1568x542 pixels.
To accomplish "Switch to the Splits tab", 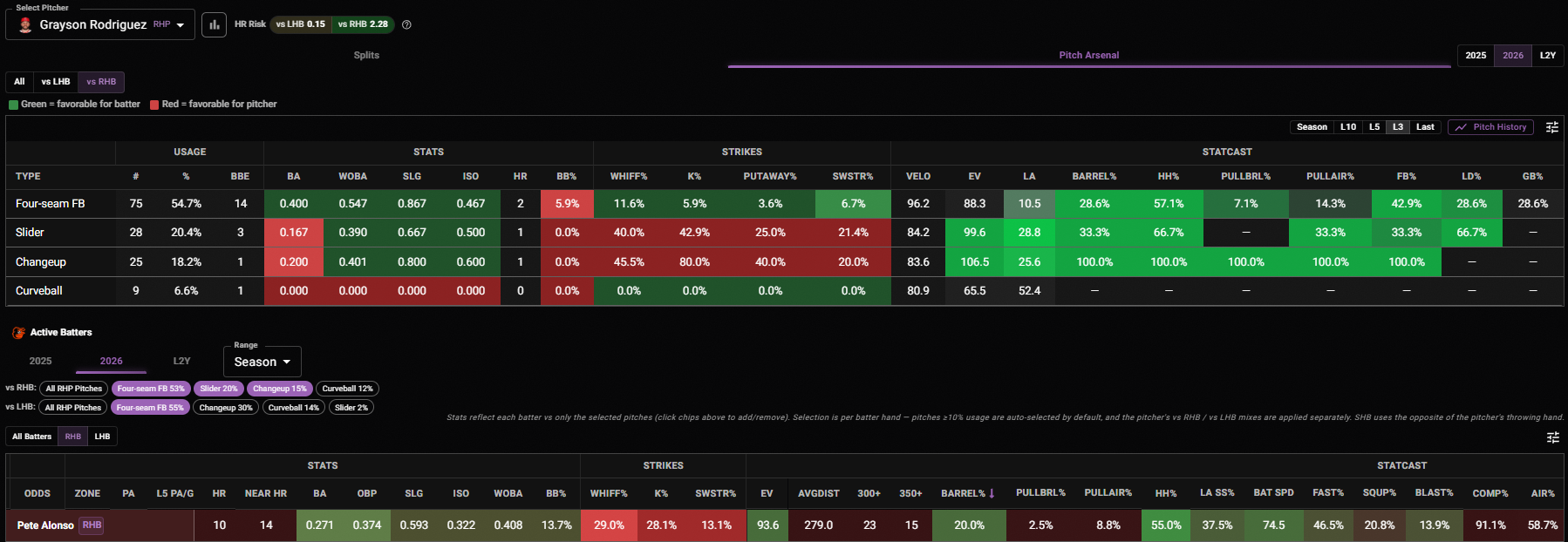I will pyautogui.click(x=366, y=55).
